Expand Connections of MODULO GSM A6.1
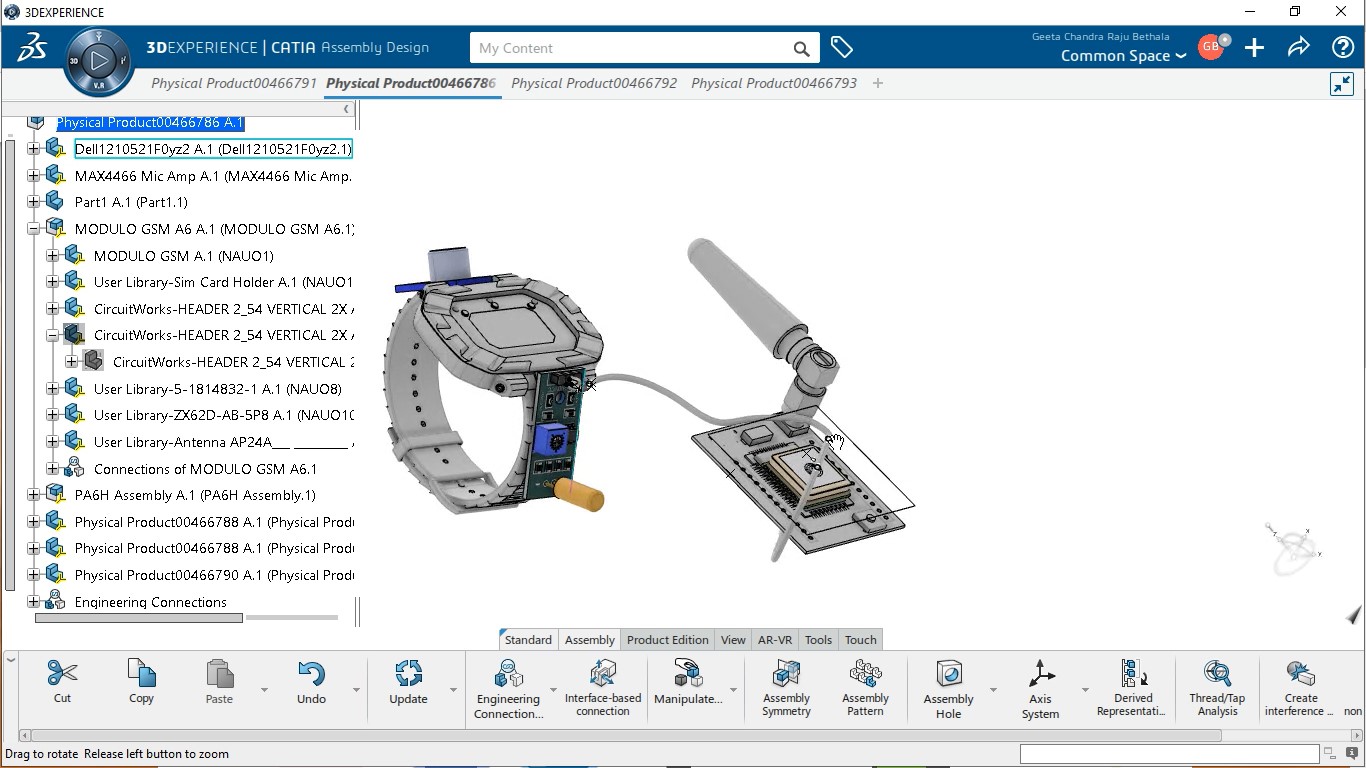 click(52, 469)
